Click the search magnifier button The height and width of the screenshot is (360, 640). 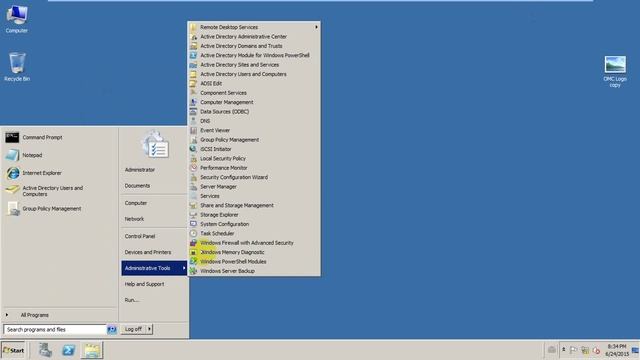pos(111,329)
